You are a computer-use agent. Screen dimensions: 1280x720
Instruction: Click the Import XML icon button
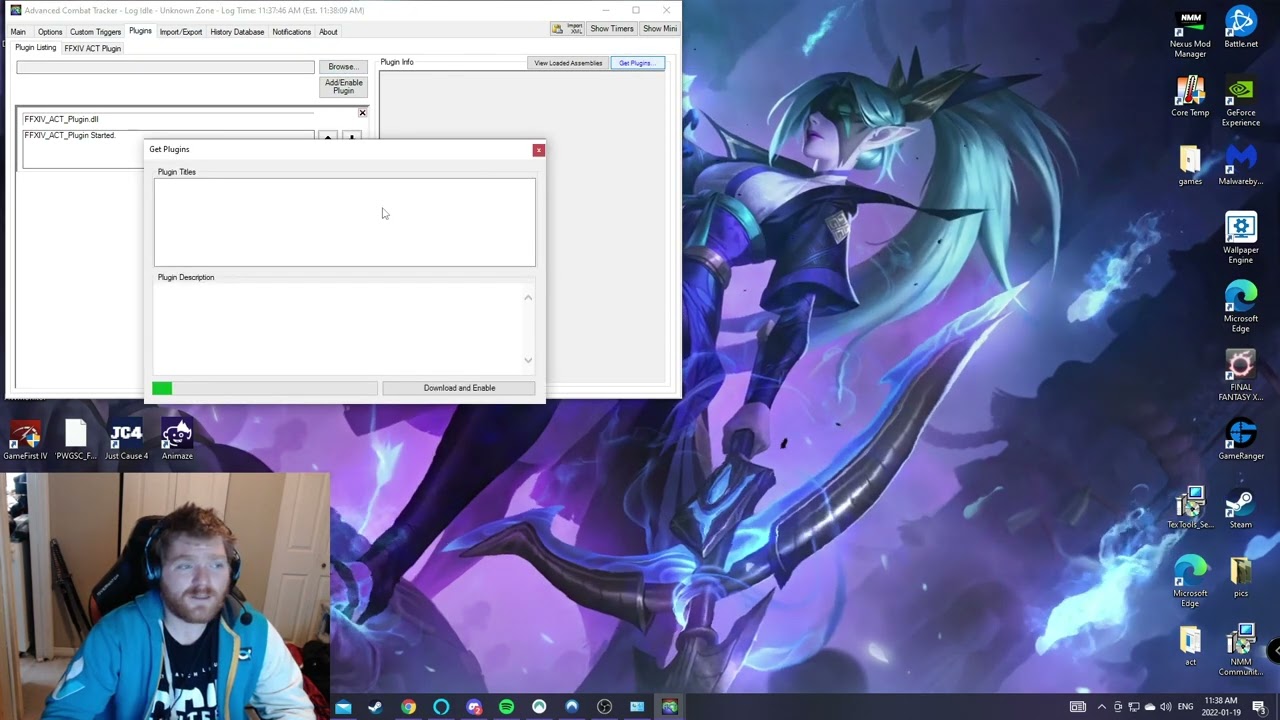tap(568, 28)
